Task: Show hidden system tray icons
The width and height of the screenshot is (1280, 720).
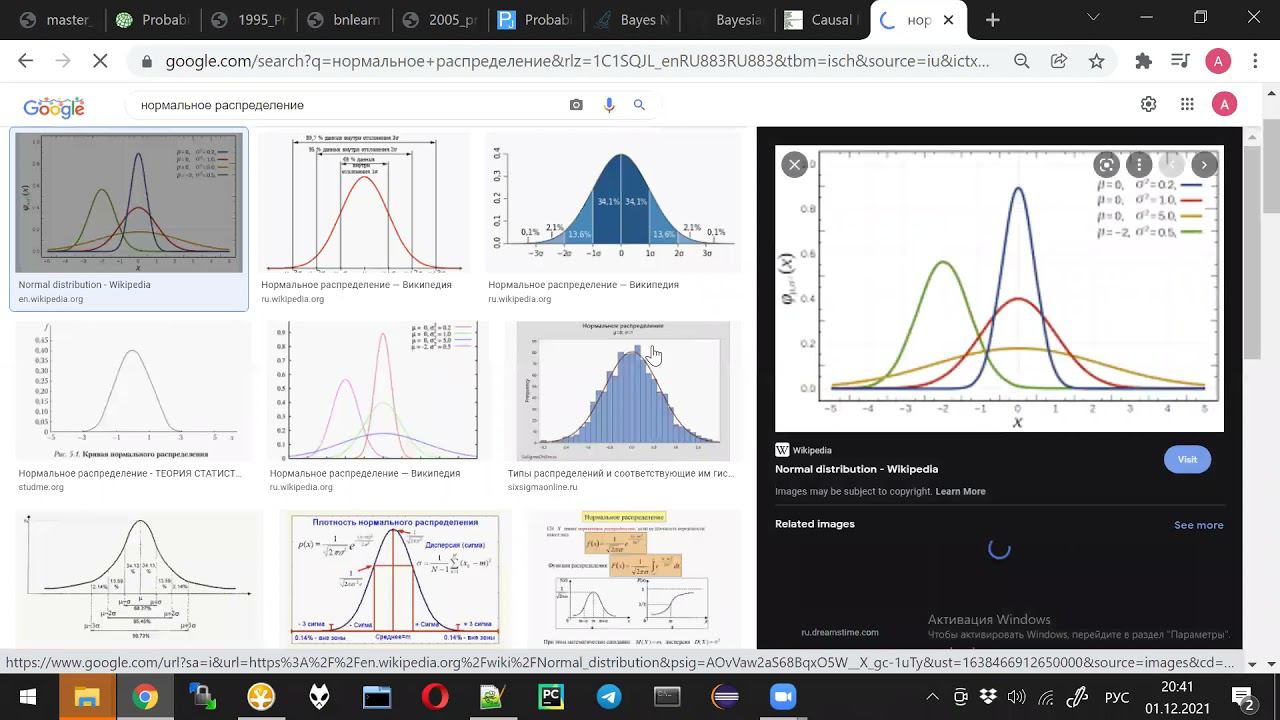Action: tap(932, 697)
